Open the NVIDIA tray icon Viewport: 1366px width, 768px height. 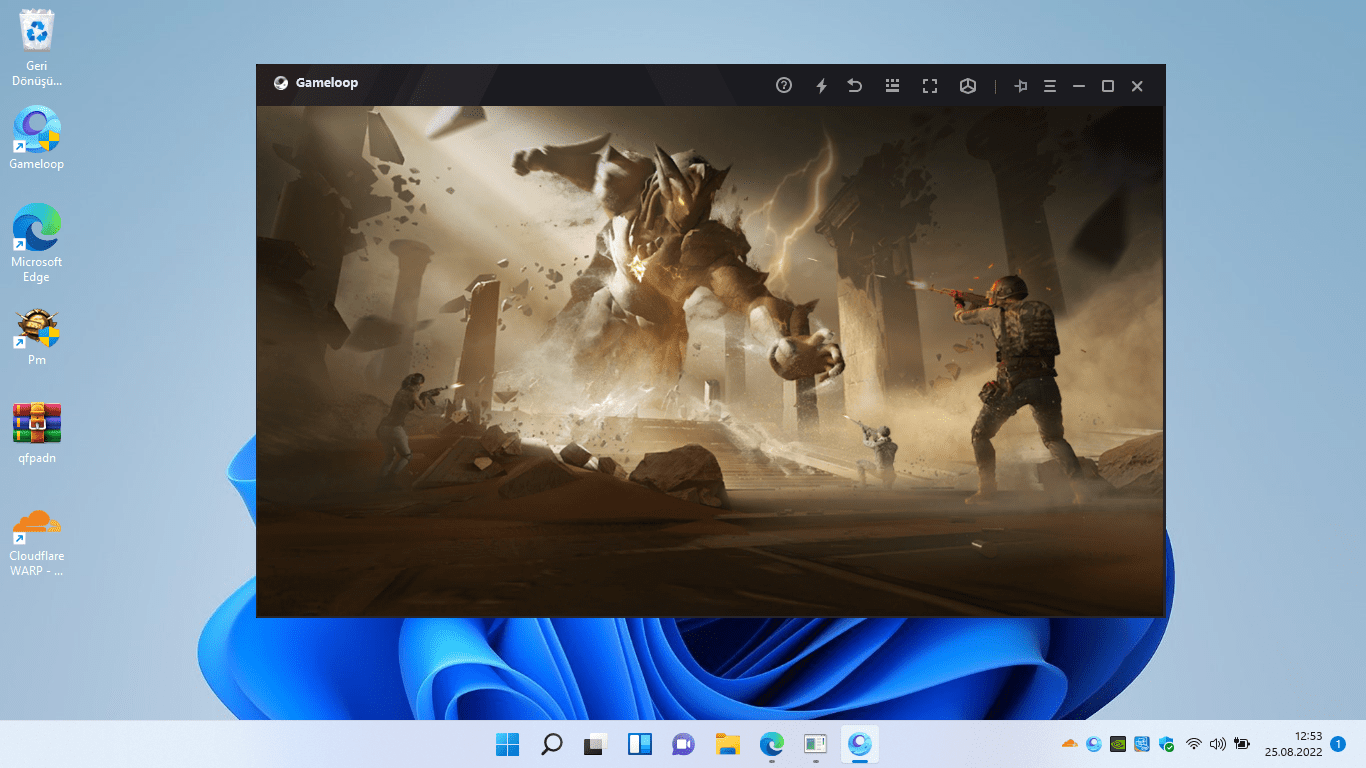click(1119, 744)
